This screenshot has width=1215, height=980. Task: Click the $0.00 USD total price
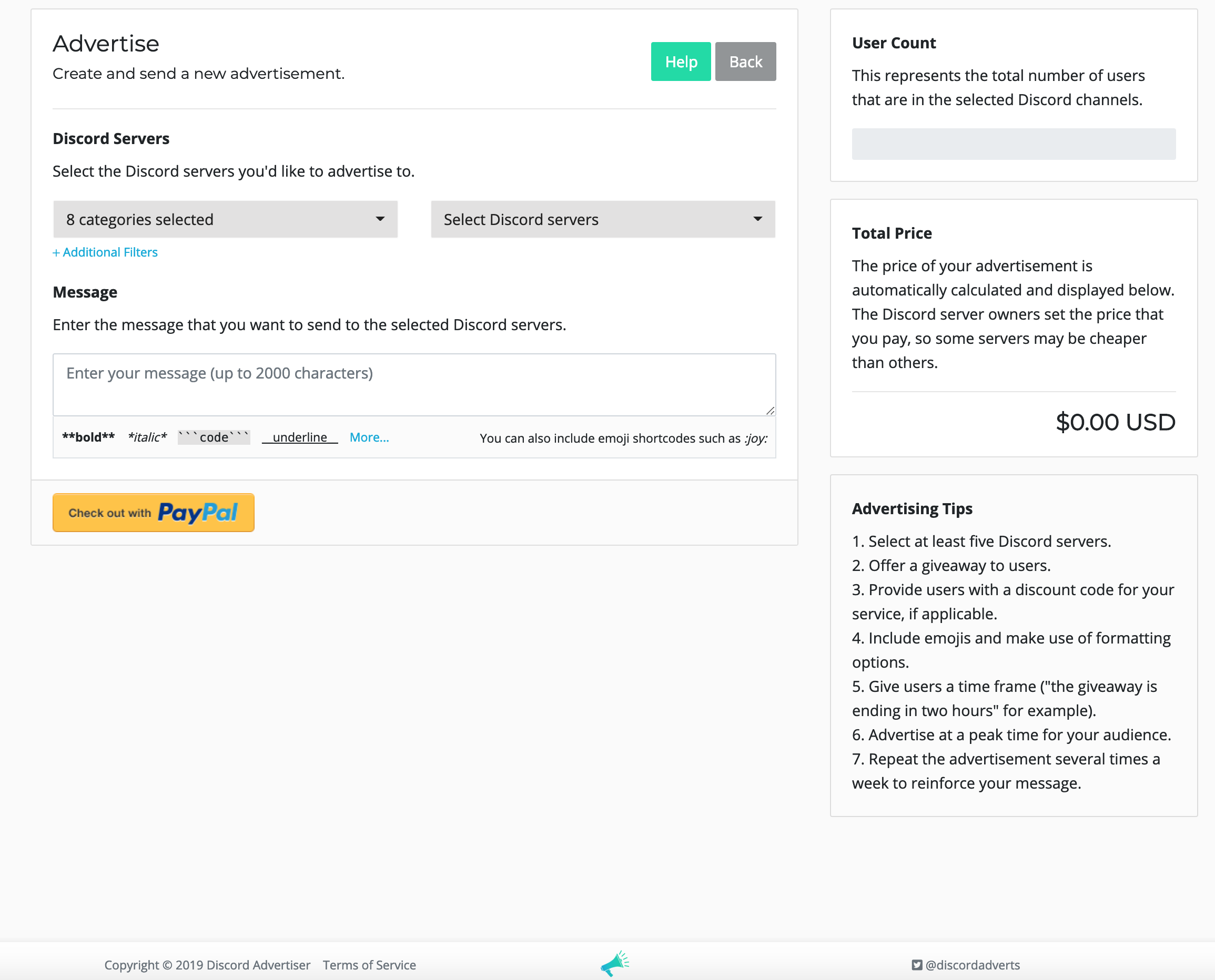1116,422
